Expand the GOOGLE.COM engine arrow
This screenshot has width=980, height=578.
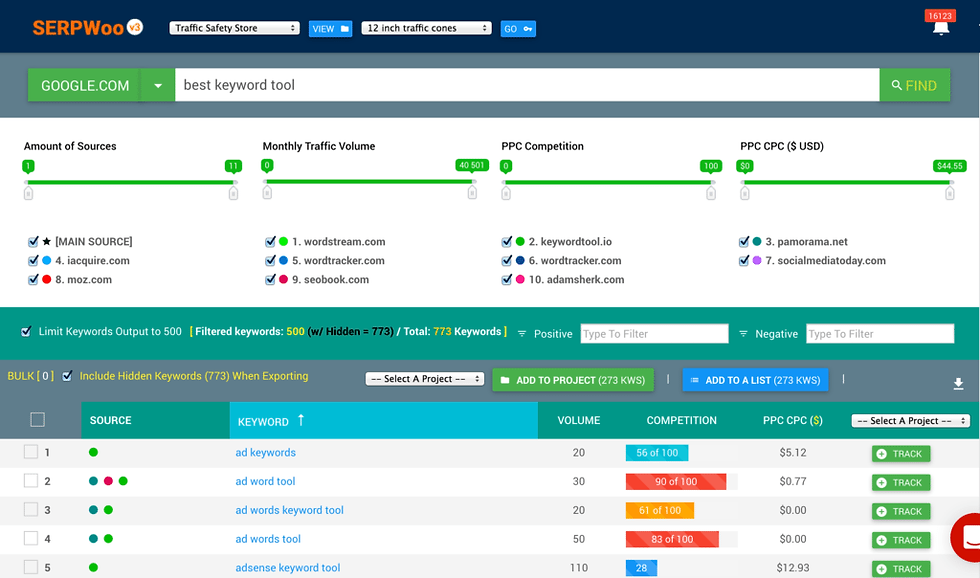pos(158,85)
